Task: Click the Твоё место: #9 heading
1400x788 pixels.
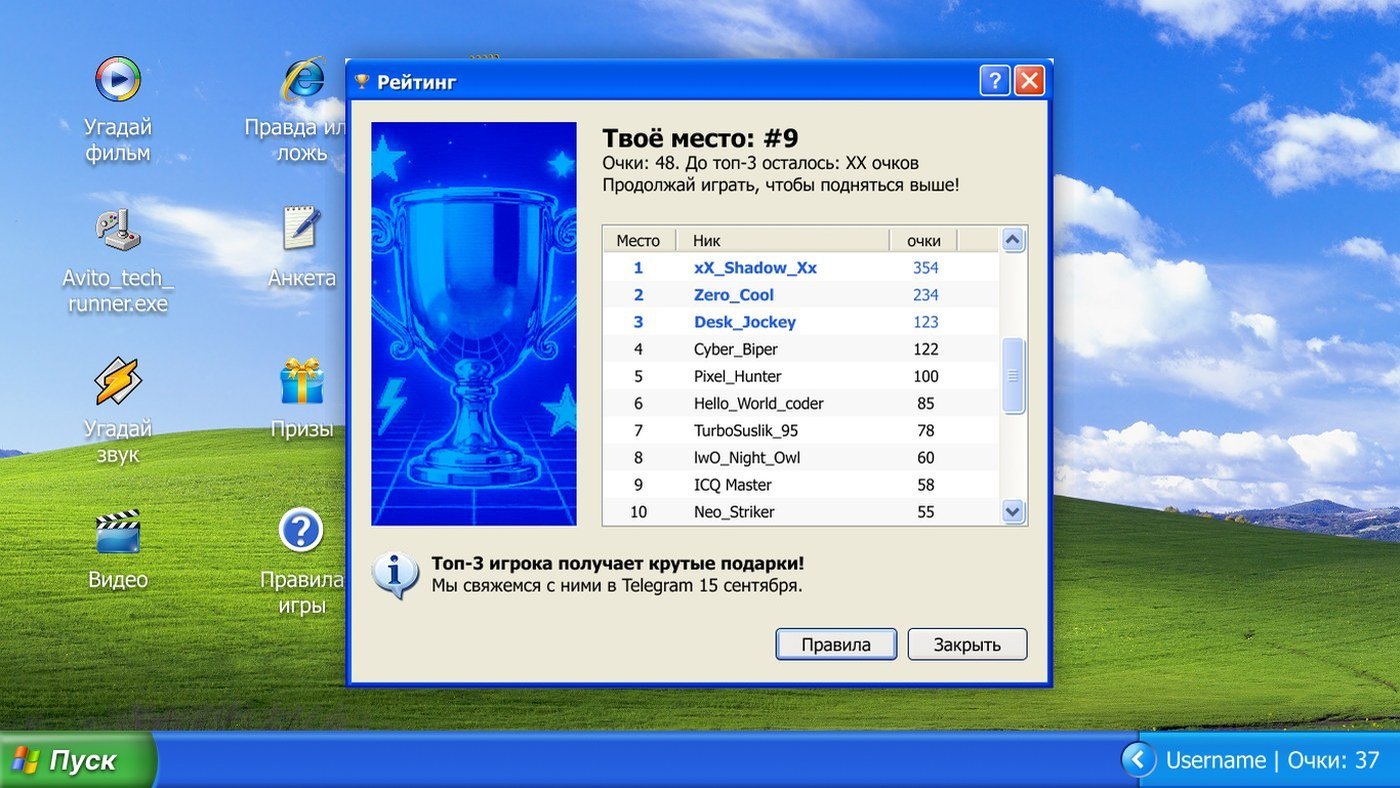Action: pyautogui.click(x=700, y=138)
